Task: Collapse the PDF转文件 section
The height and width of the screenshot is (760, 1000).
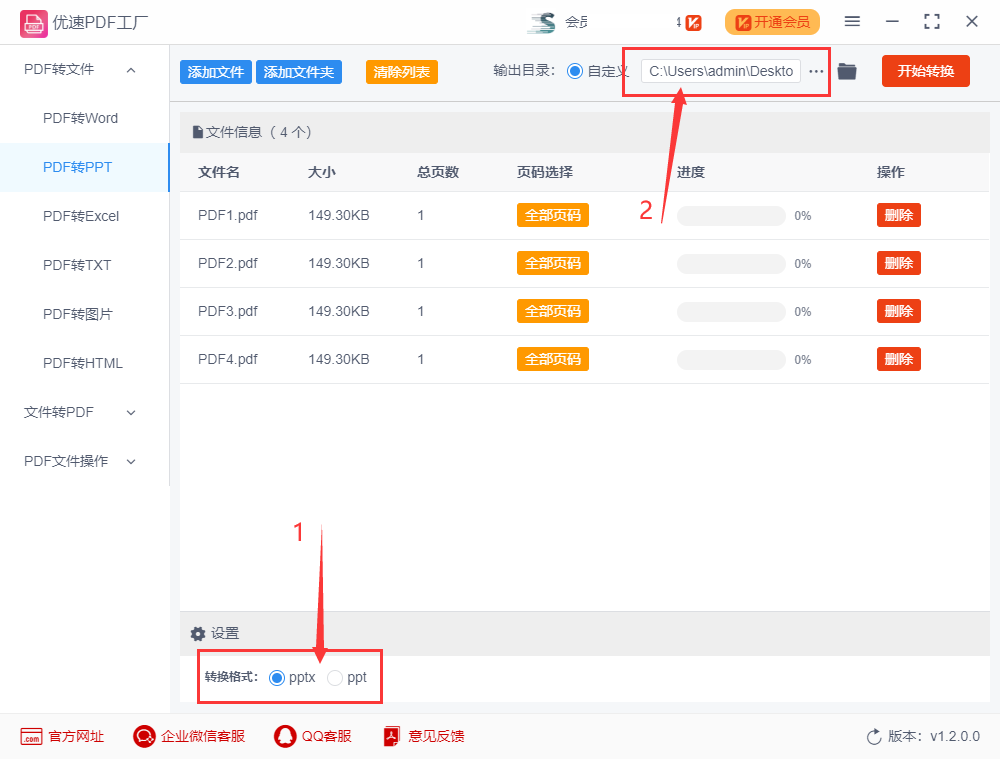Action: click(x=131, y=70)
